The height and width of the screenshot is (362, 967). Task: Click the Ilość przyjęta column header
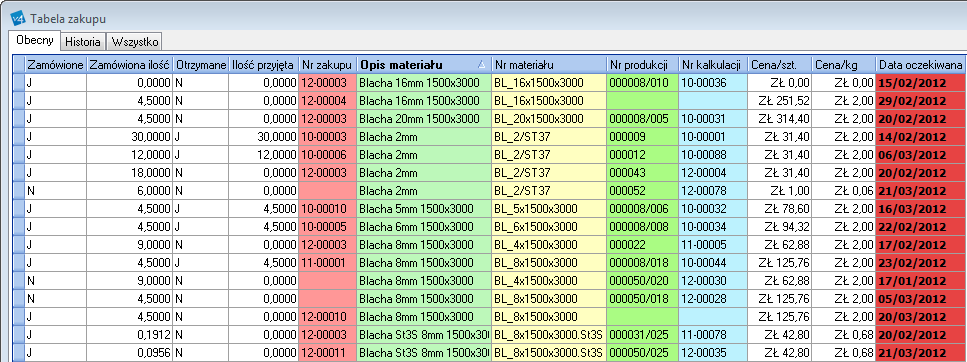point(263,64)
